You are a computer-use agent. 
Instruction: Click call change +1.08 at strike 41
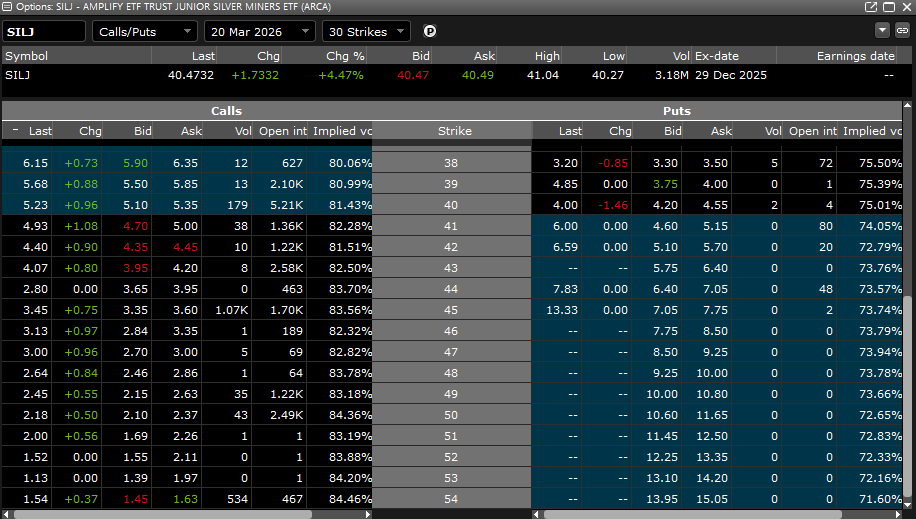(81, 226)
